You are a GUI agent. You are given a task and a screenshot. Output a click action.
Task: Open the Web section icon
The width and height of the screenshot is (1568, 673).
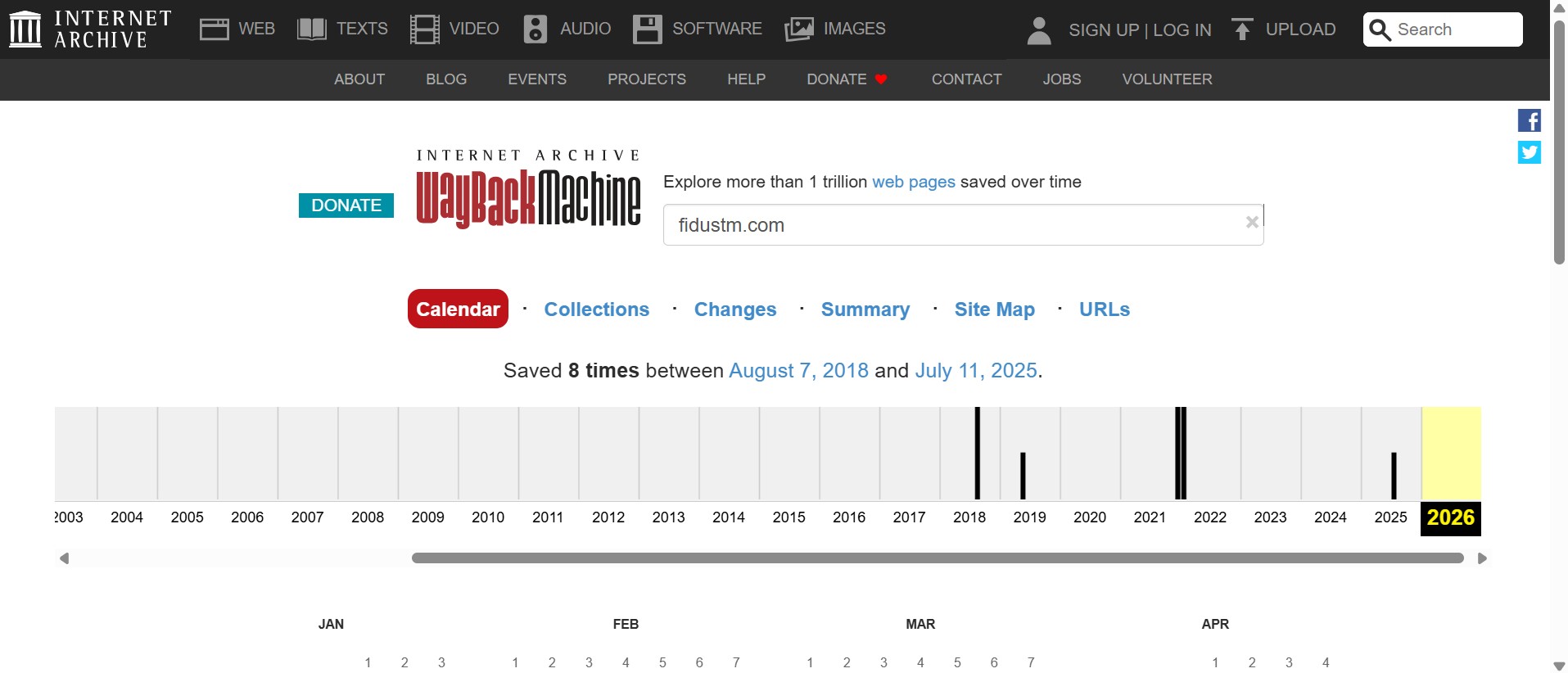point(215,29)
